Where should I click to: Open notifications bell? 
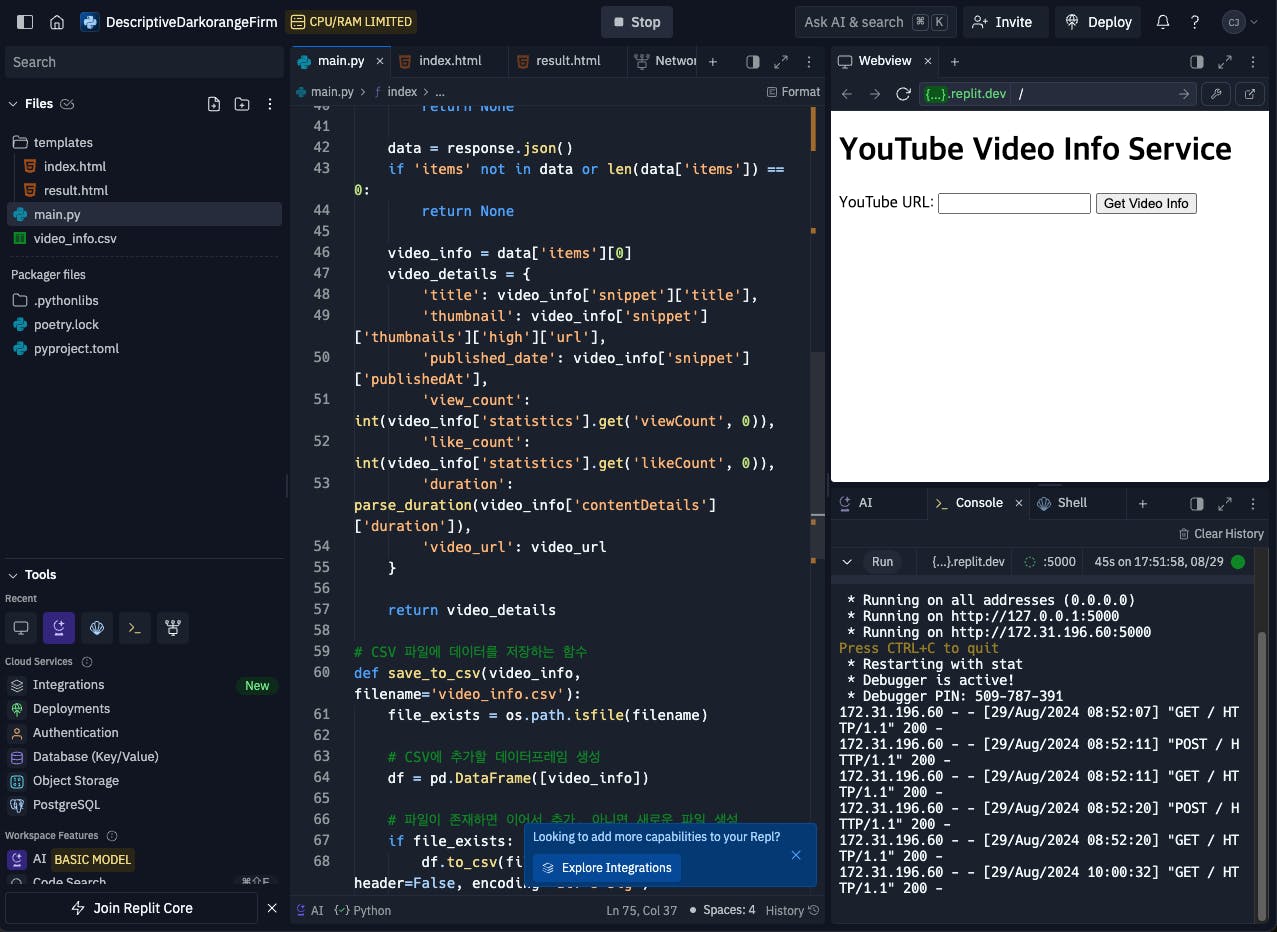(1163, 22)
